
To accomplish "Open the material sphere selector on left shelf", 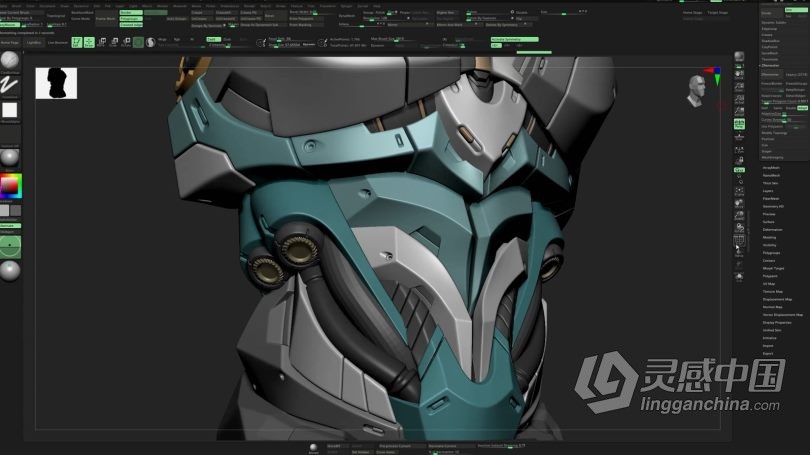I will 9,158.
